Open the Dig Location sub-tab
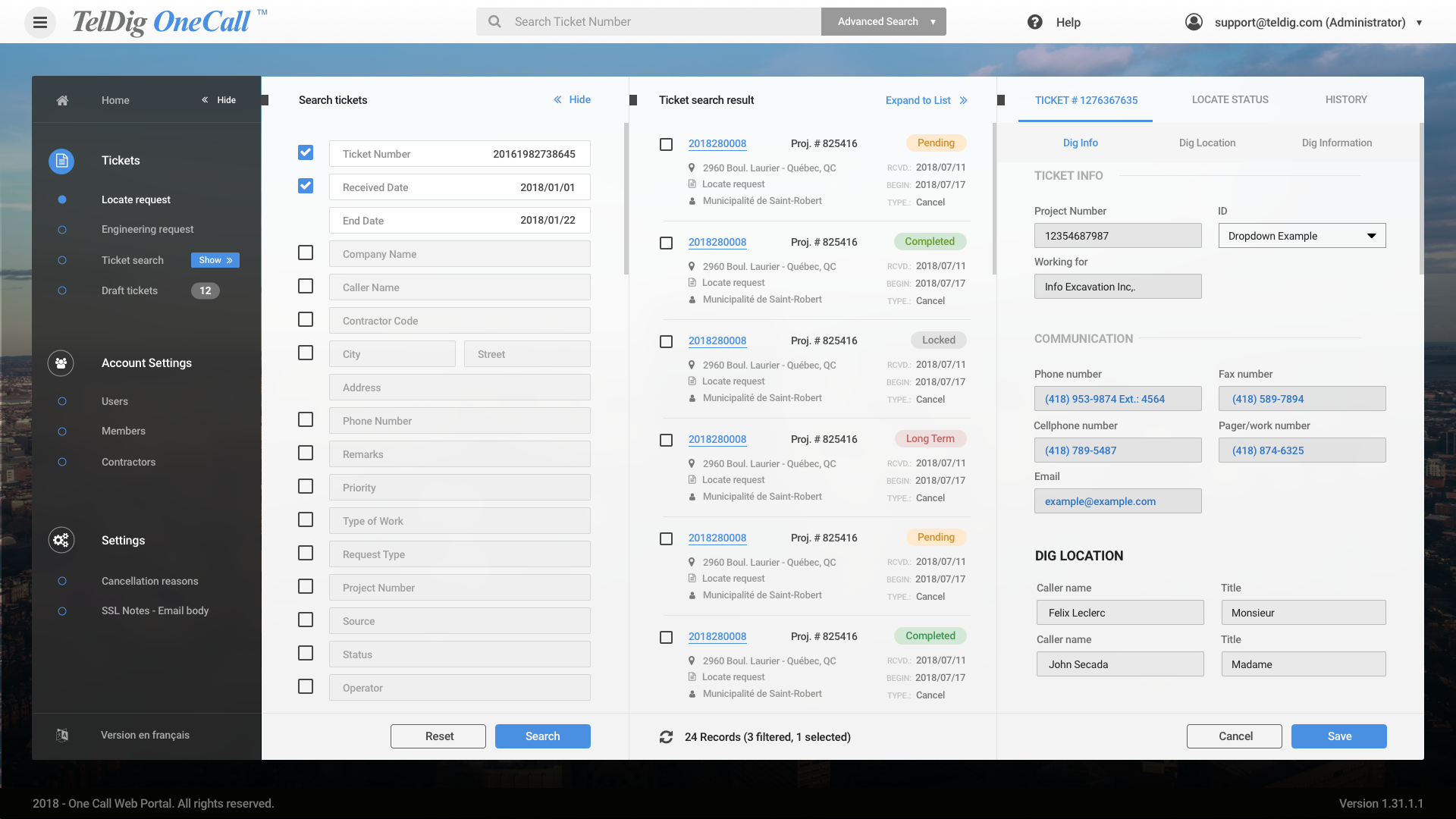The image size is (1456, 819). [1207, 143]
